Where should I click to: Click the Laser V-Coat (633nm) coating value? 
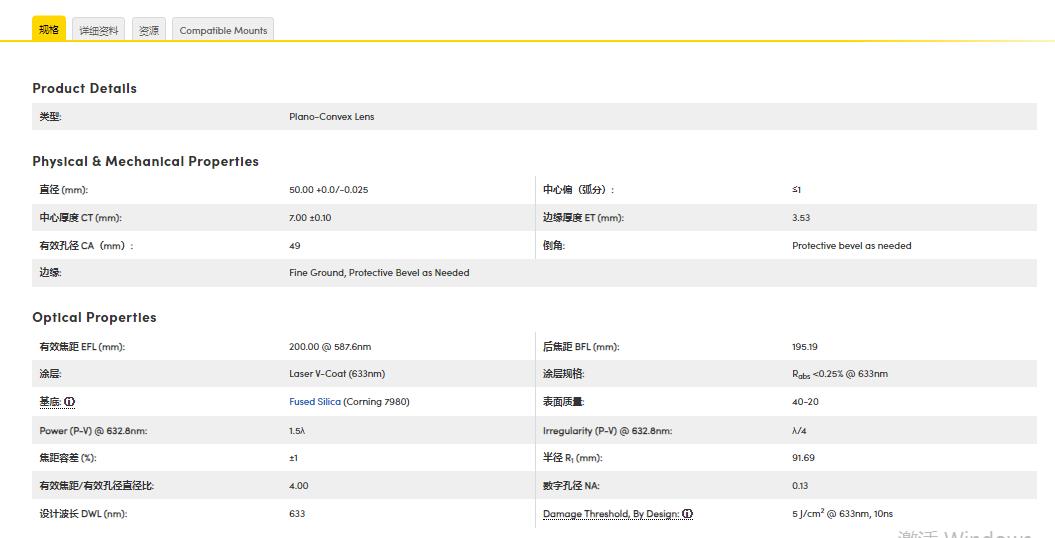(337, 374)
